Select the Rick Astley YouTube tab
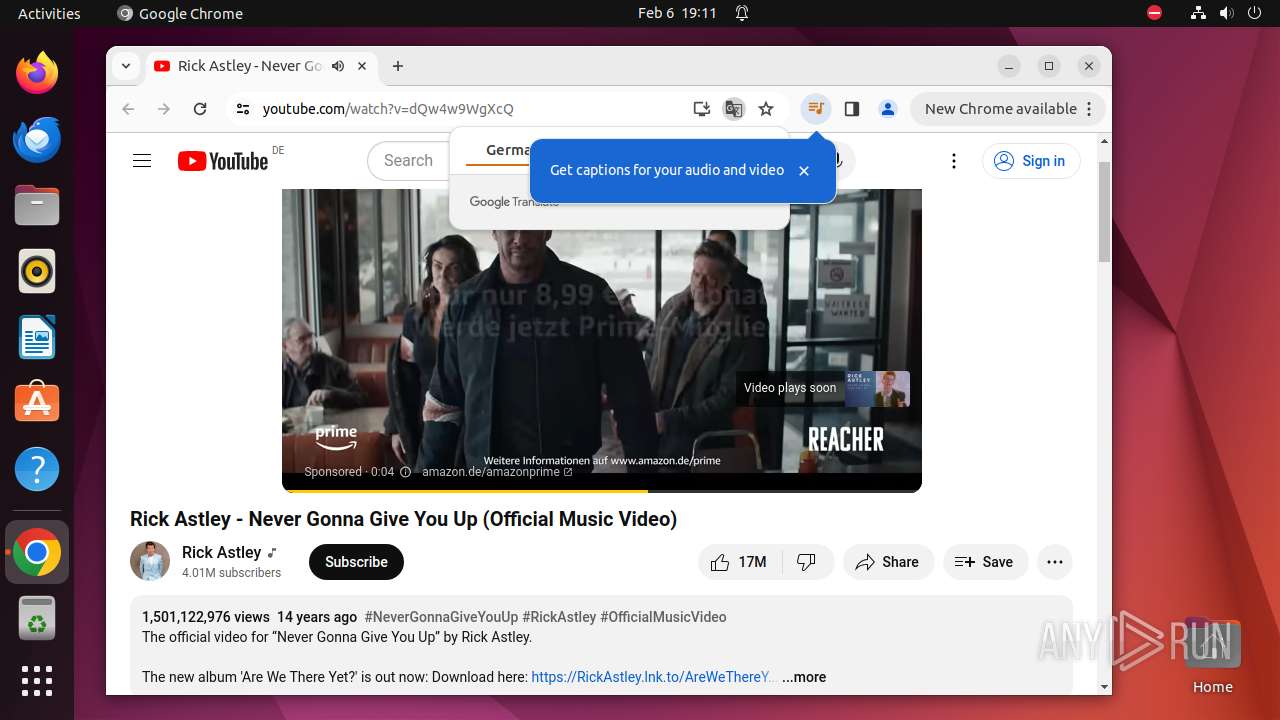This screenshot has height=720, width=1280. [x=250, y=66]
